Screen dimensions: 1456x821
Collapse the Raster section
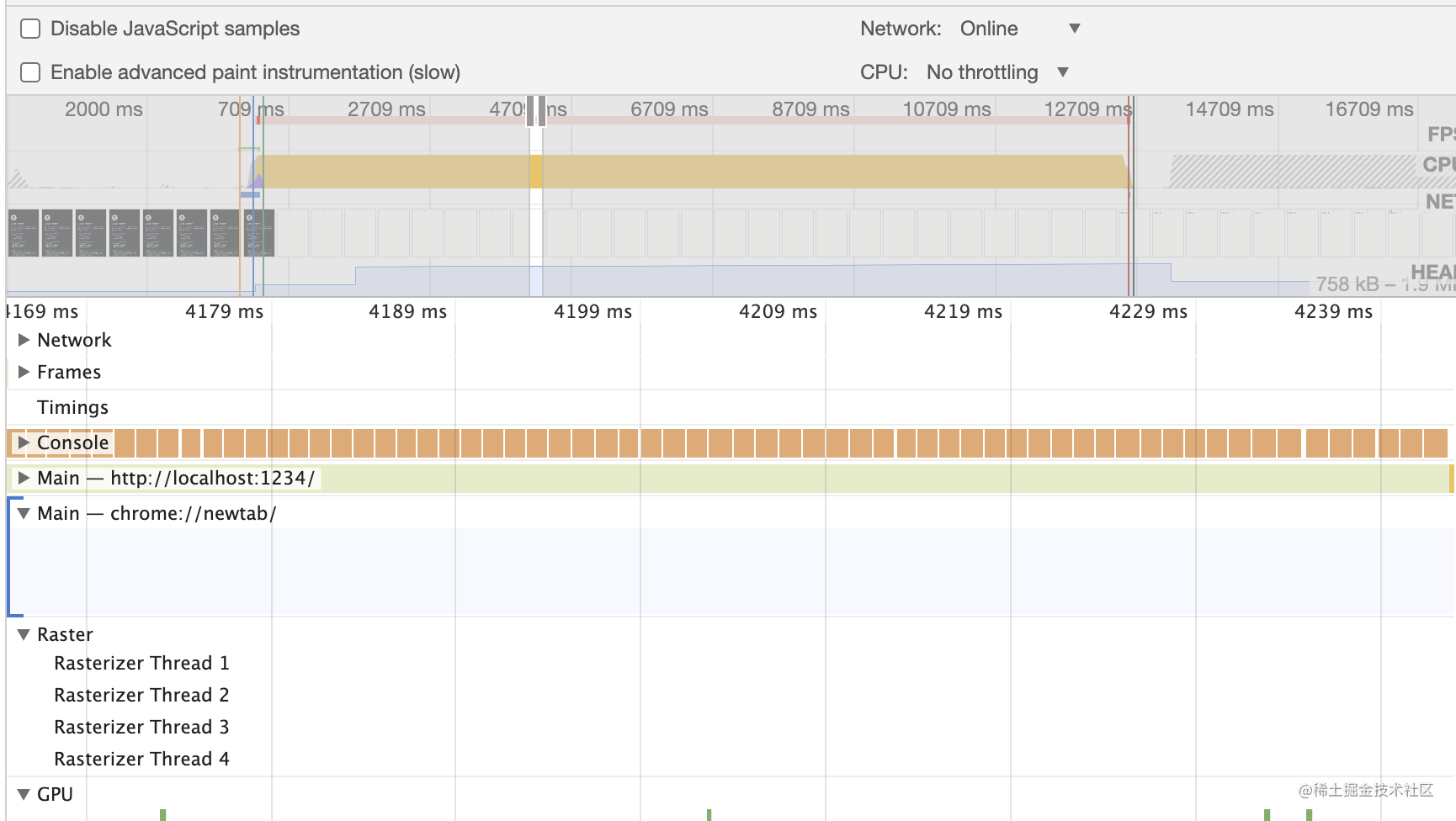(x=24, y=634)
